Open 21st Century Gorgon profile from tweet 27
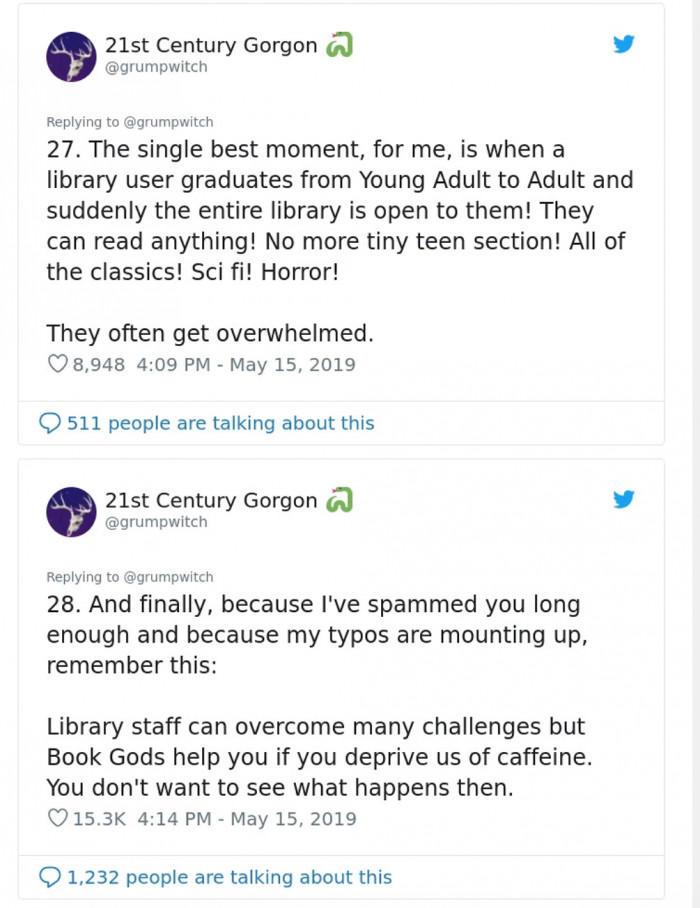 pos(211,45)
